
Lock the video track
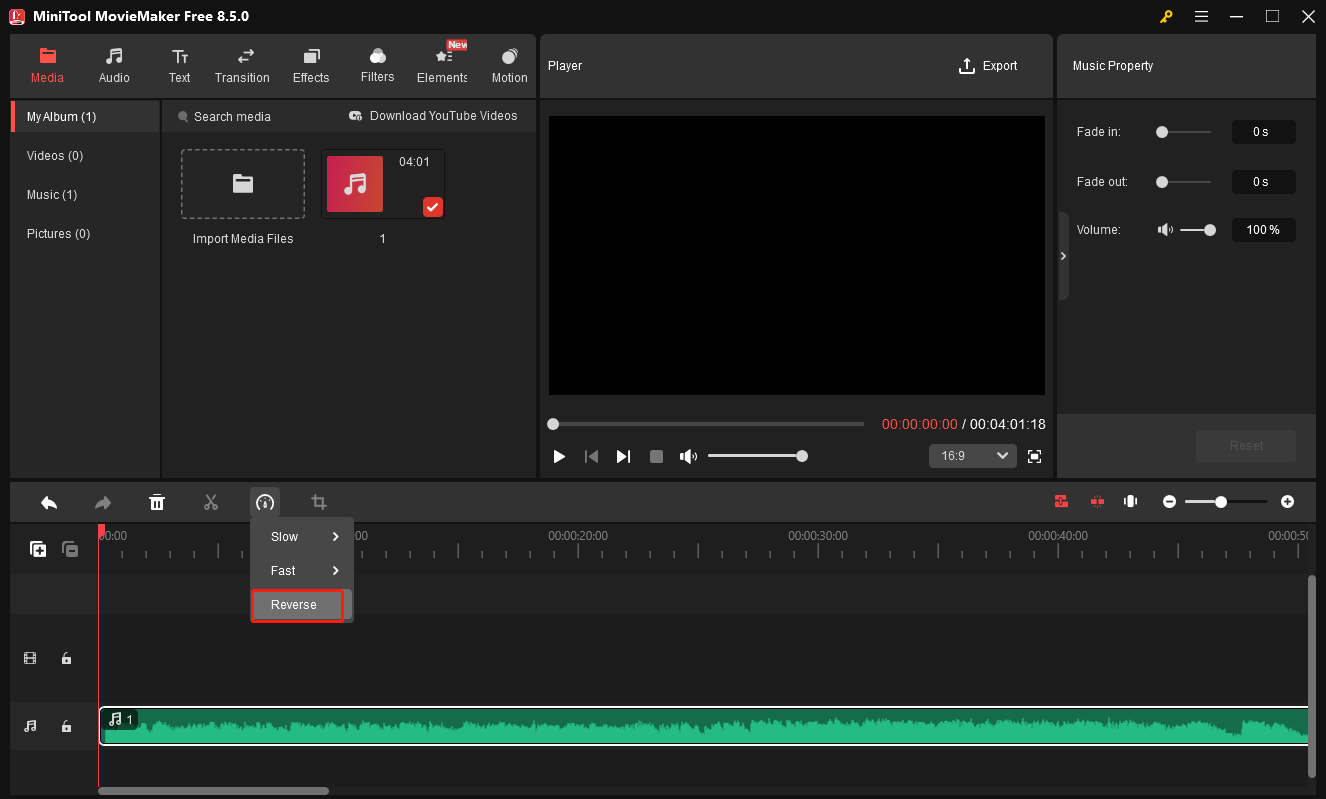click(x=66, y=658)
